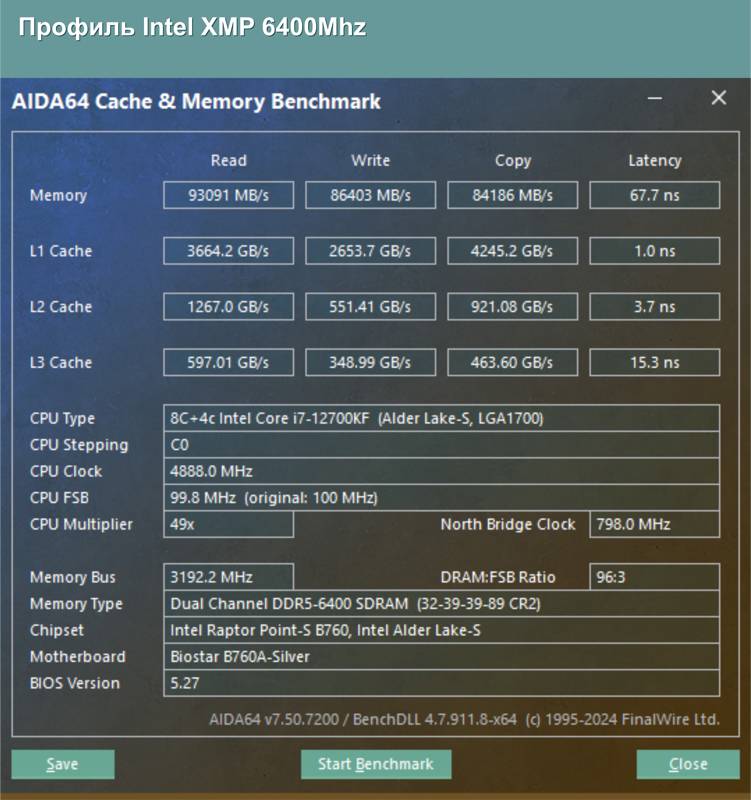Click Memory Bus value 3192.2 MHz
The height and width of the screenshot is (800, 751).
click(x=229, y=577)
